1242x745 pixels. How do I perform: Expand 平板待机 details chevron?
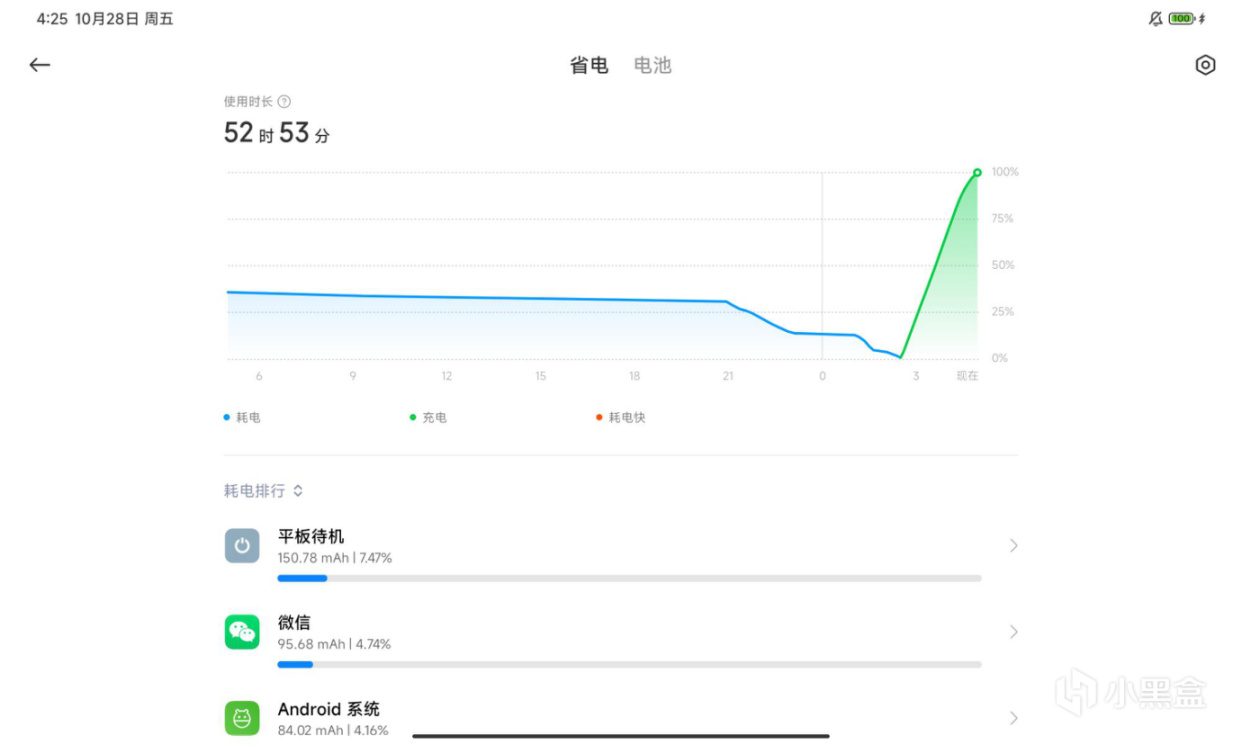[x=1013, y=546]
